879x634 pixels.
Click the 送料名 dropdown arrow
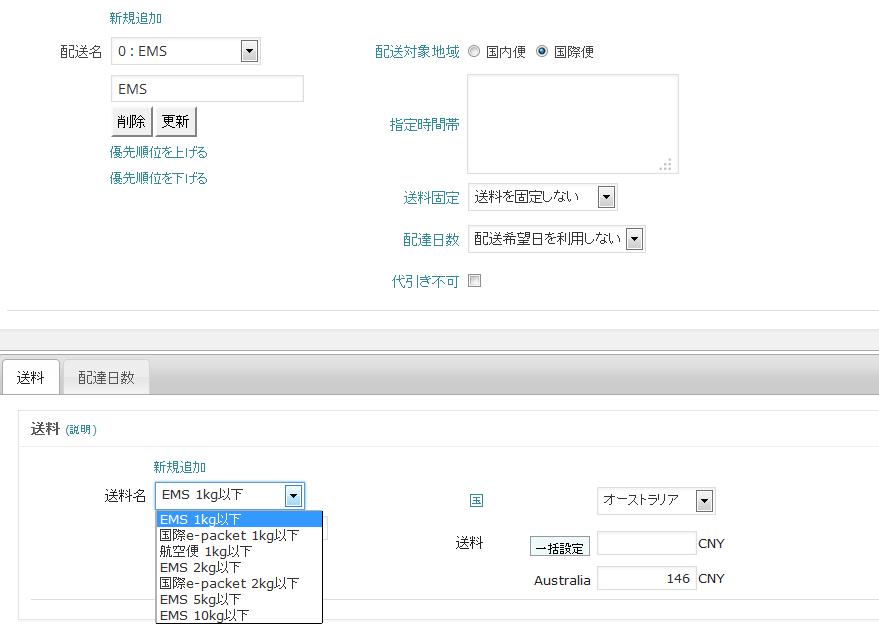(x=293, y=496)
